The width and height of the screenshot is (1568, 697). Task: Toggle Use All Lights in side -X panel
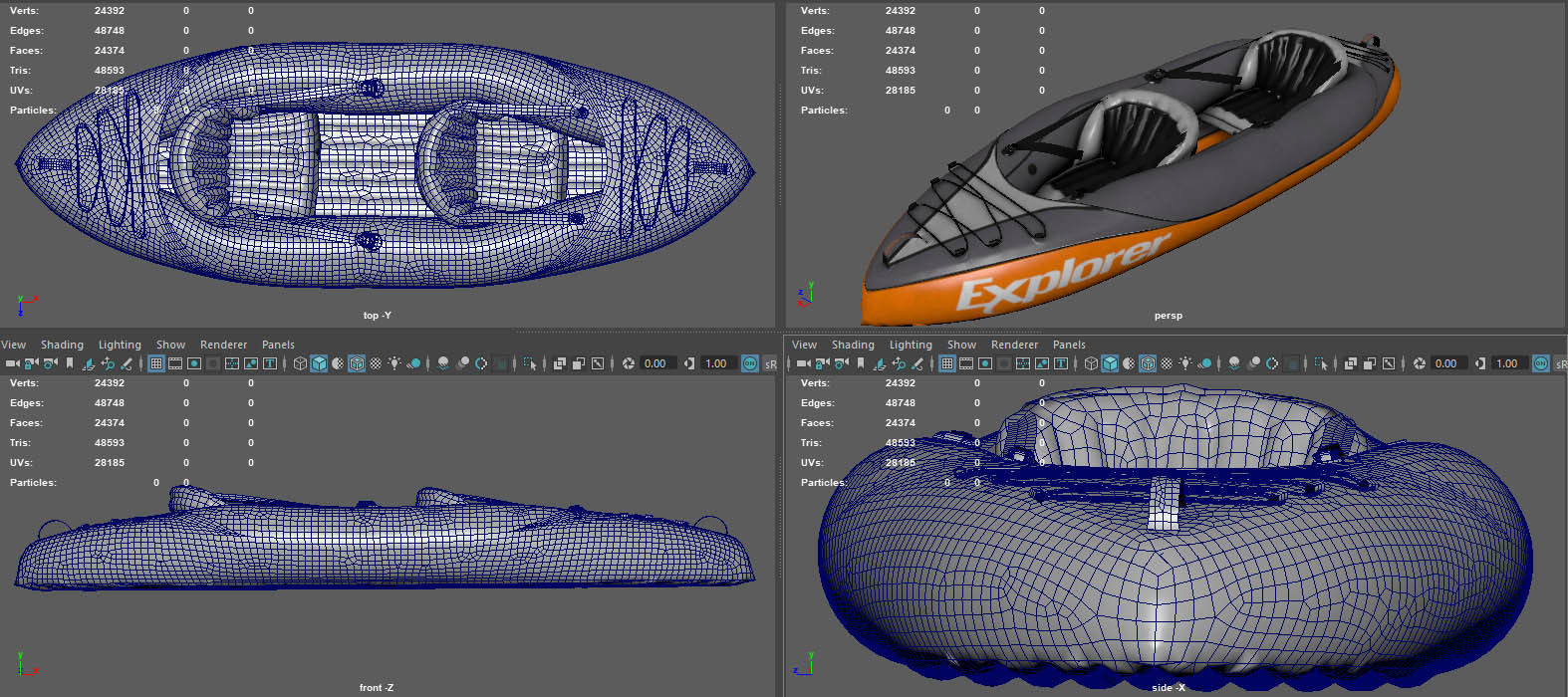pyautogui.click(x=1185, y=363)
